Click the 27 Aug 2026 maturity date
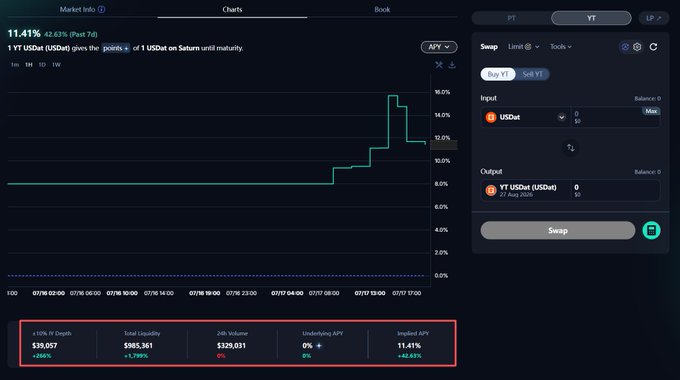Viewport: 680px width, 380px height. [516, 195]
